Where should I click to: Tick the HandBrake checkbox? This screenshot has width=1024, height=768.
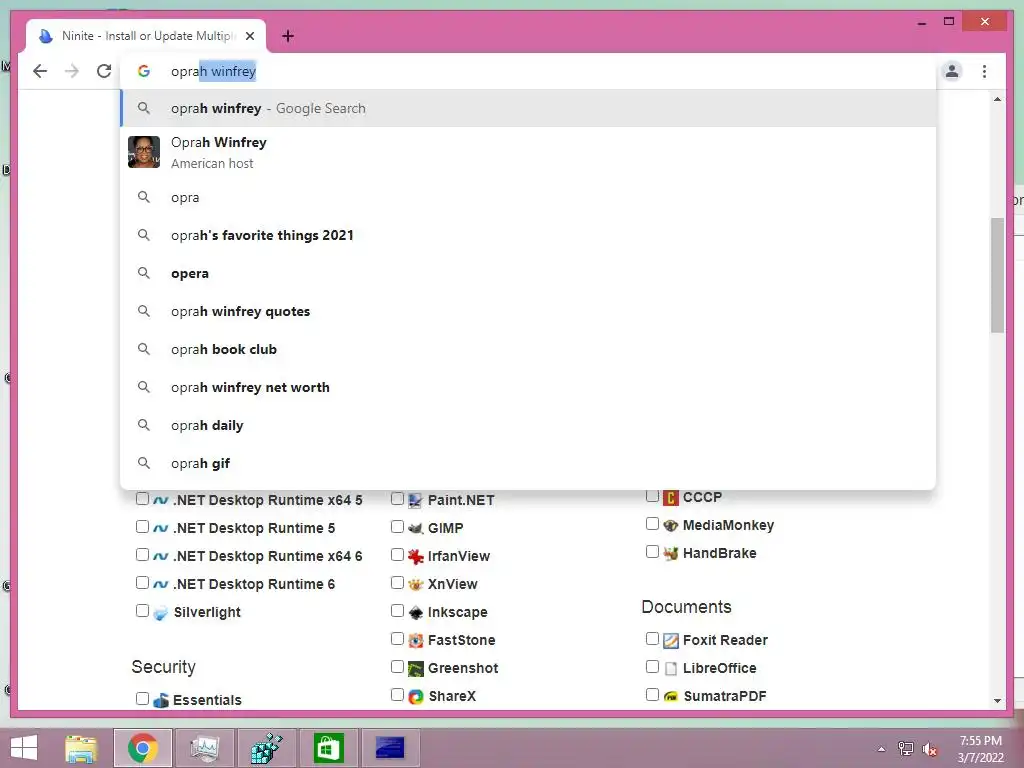click(652, 552)
